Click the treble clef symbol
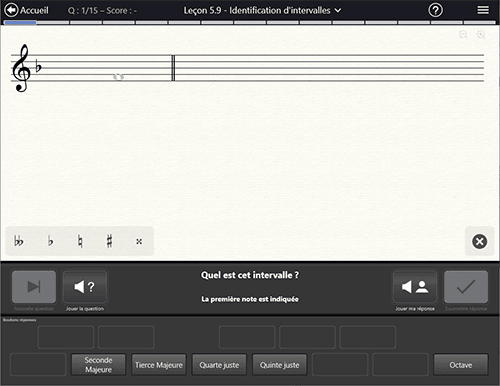 21,68
